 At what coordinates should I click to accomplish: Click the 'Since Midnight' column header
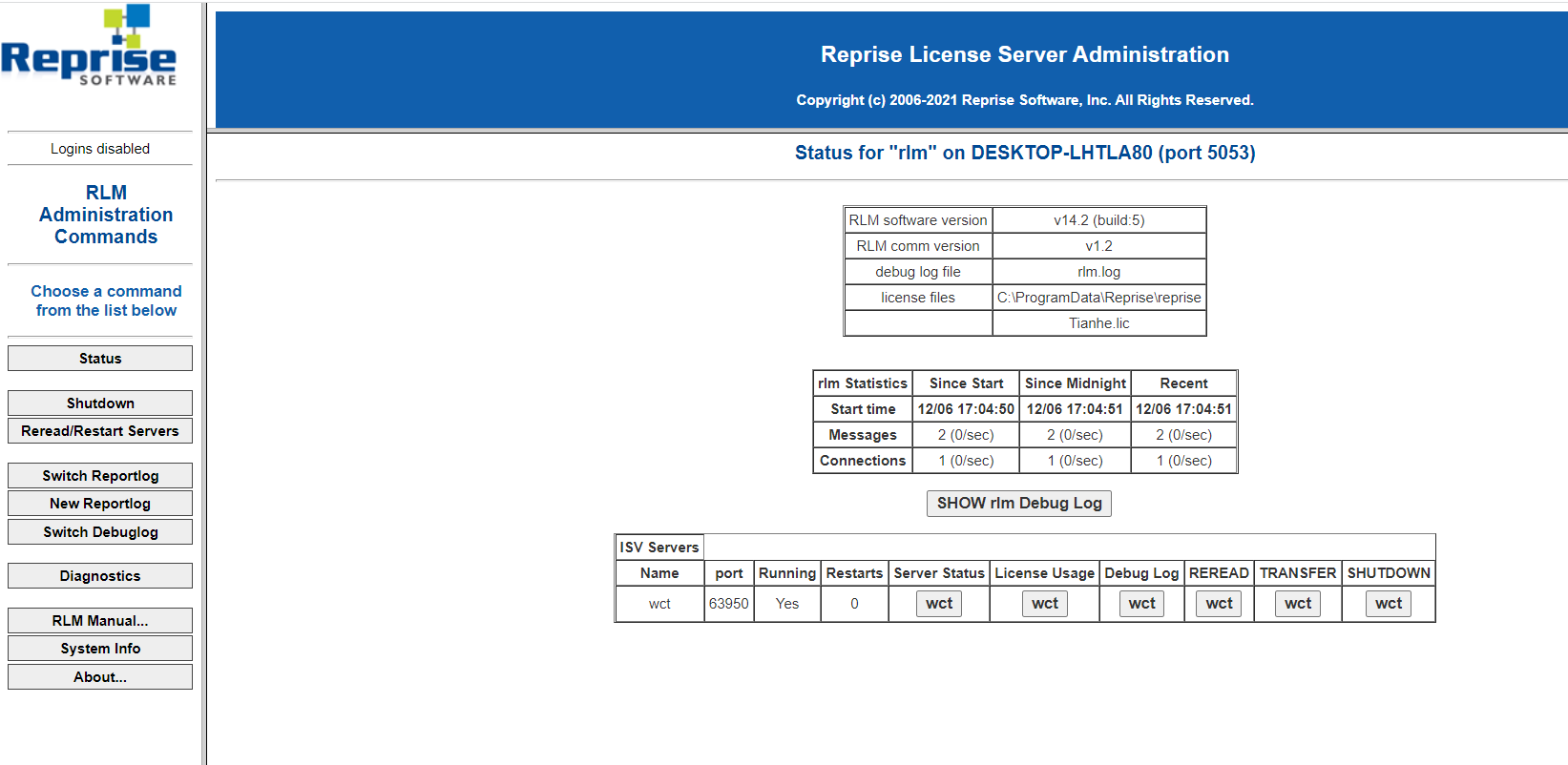(1076, 383)
